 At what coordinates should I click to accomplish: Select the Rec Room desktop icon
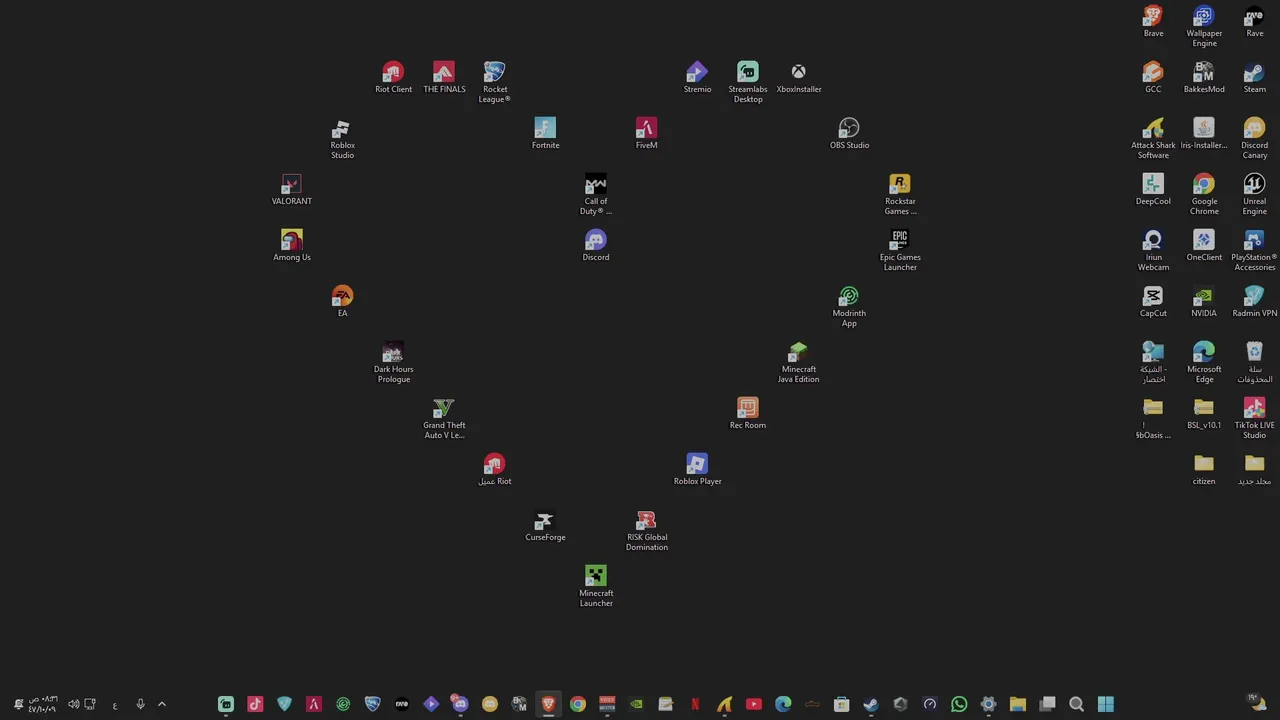(x=748, y=413)
